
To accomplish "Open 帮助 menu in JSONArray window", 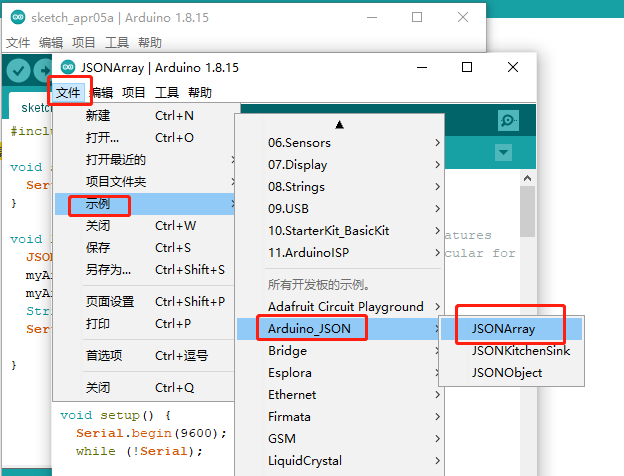I will point(200,93).
